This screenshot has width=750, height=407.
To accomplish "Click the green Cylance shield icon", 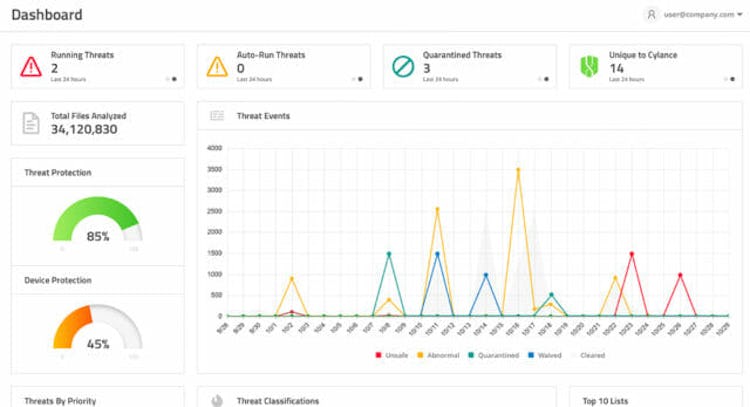I will click(589, 66).
